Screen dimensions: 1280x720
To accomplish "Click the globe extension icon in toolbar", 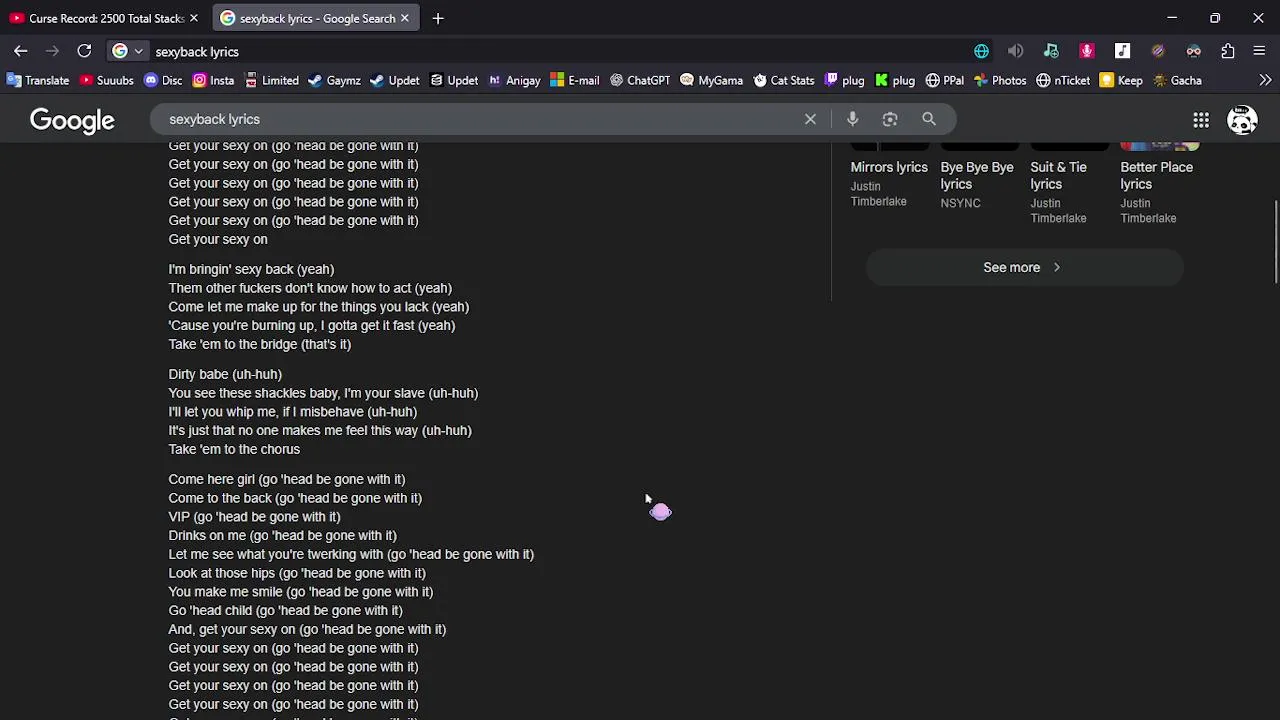I will 981,51.
